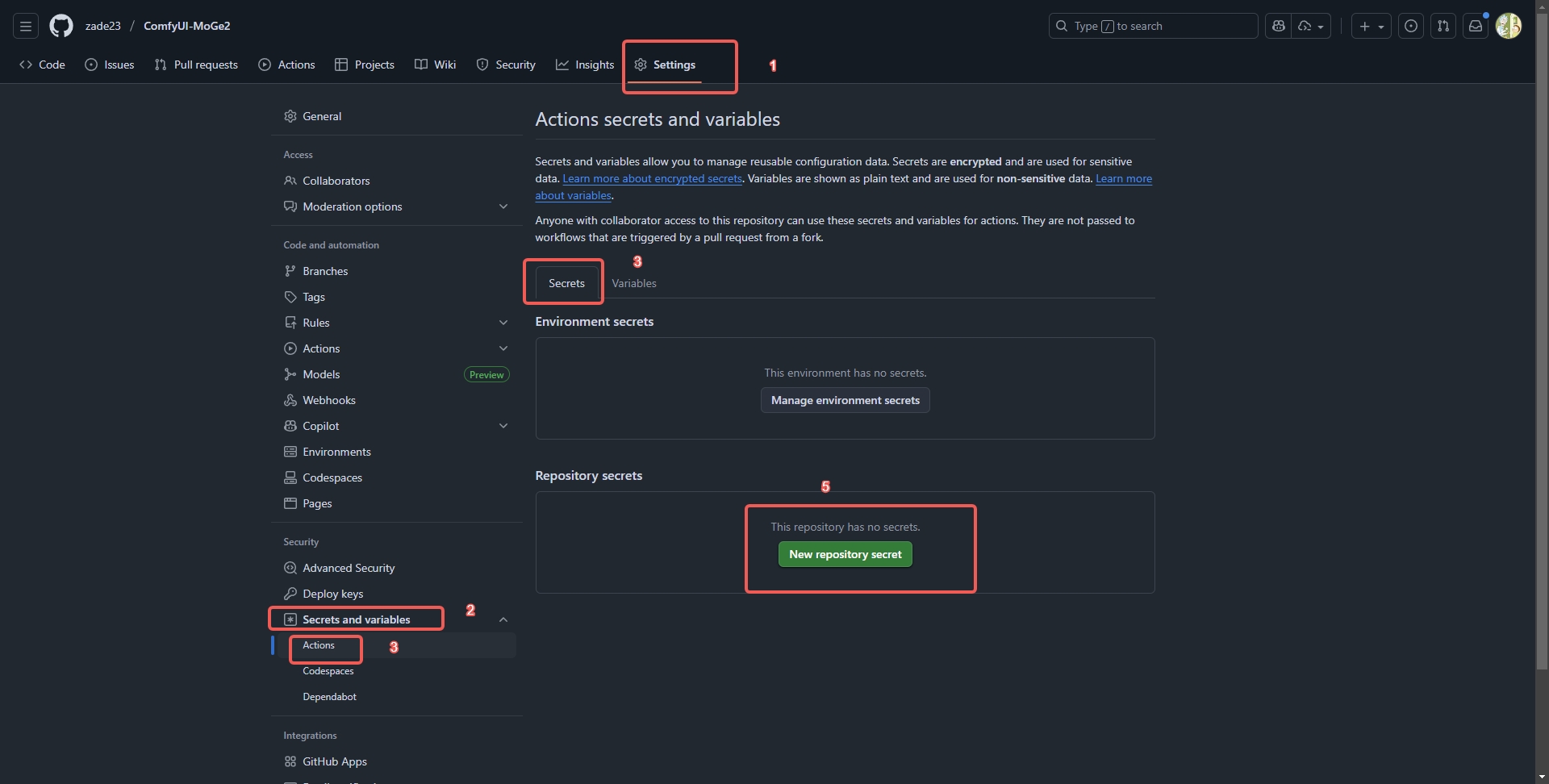
Task: Click the Tags tag icon
Action: (x=290, y=297)
